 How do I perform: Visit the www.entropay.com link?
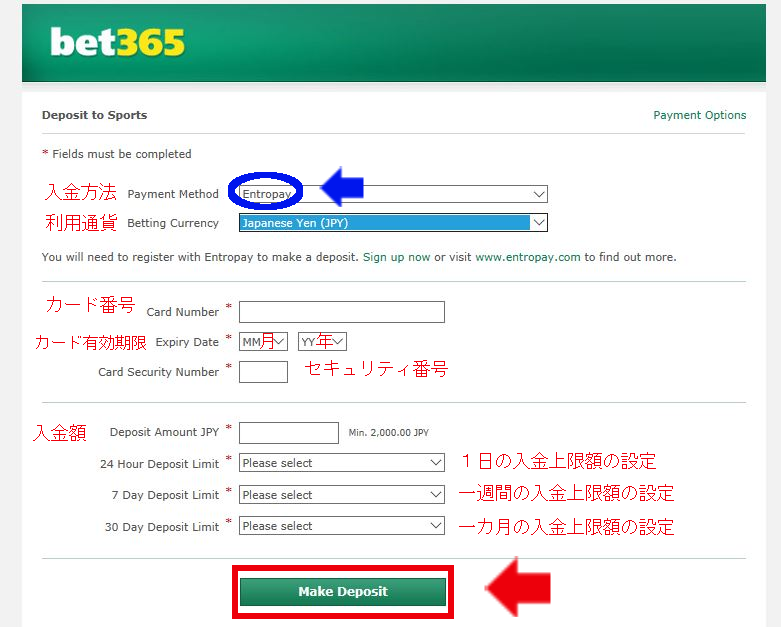click(x=527, y=257)
